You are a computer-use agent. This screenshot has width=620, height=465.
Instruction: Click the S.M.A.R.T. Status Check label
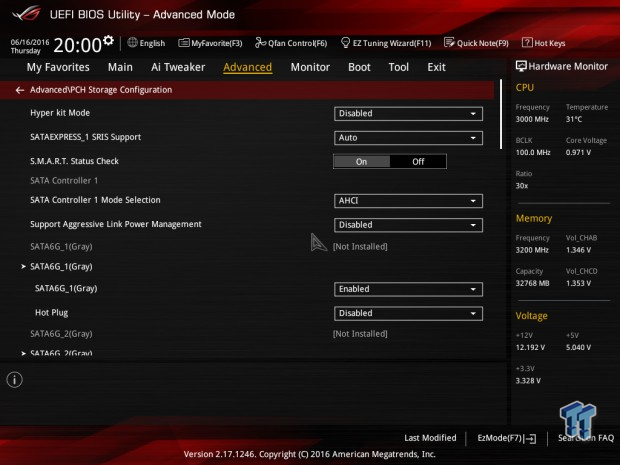point(74,161)
